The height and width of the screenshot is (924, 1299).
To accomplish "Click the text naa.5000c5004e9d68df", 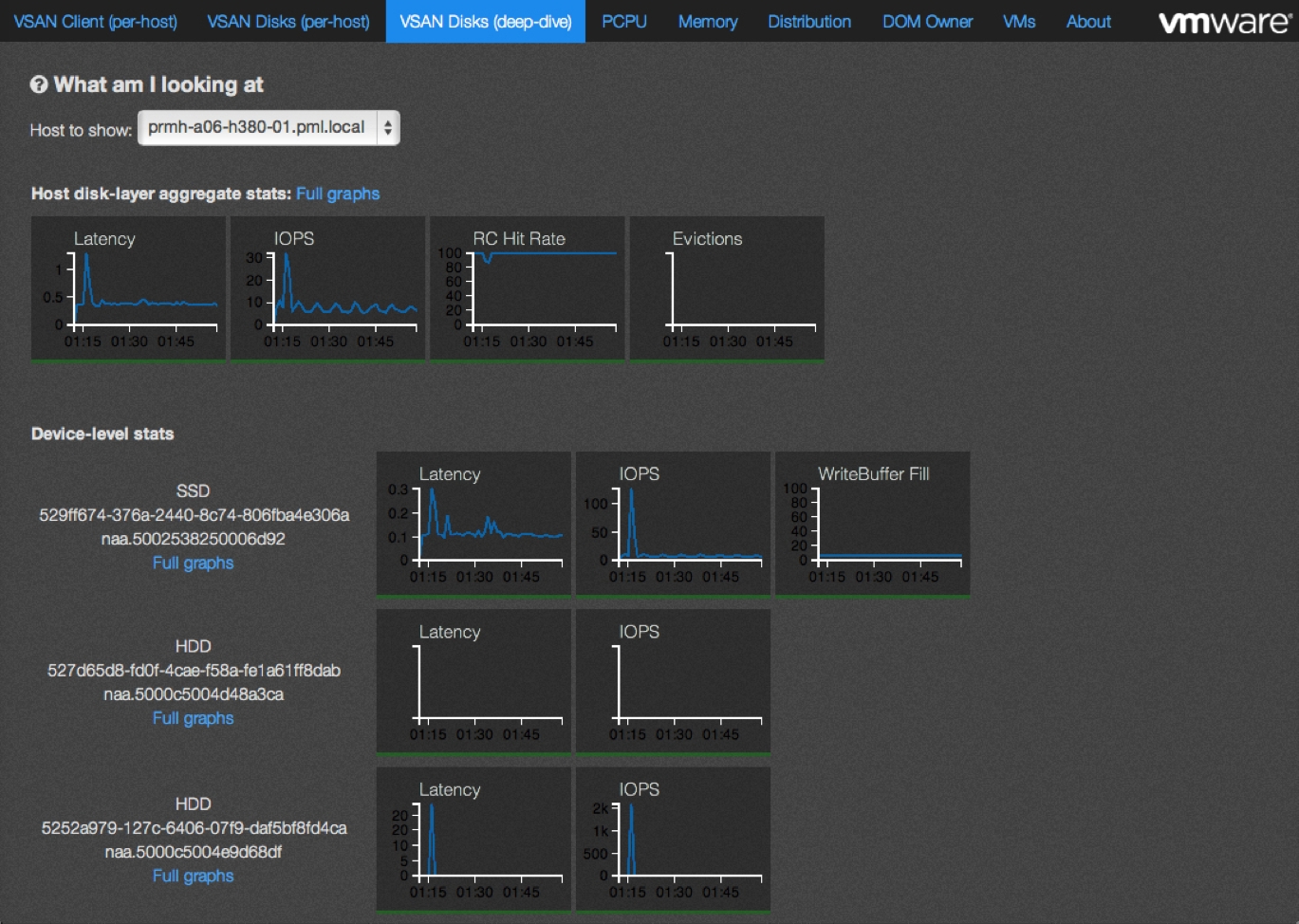I will [193, 852].
